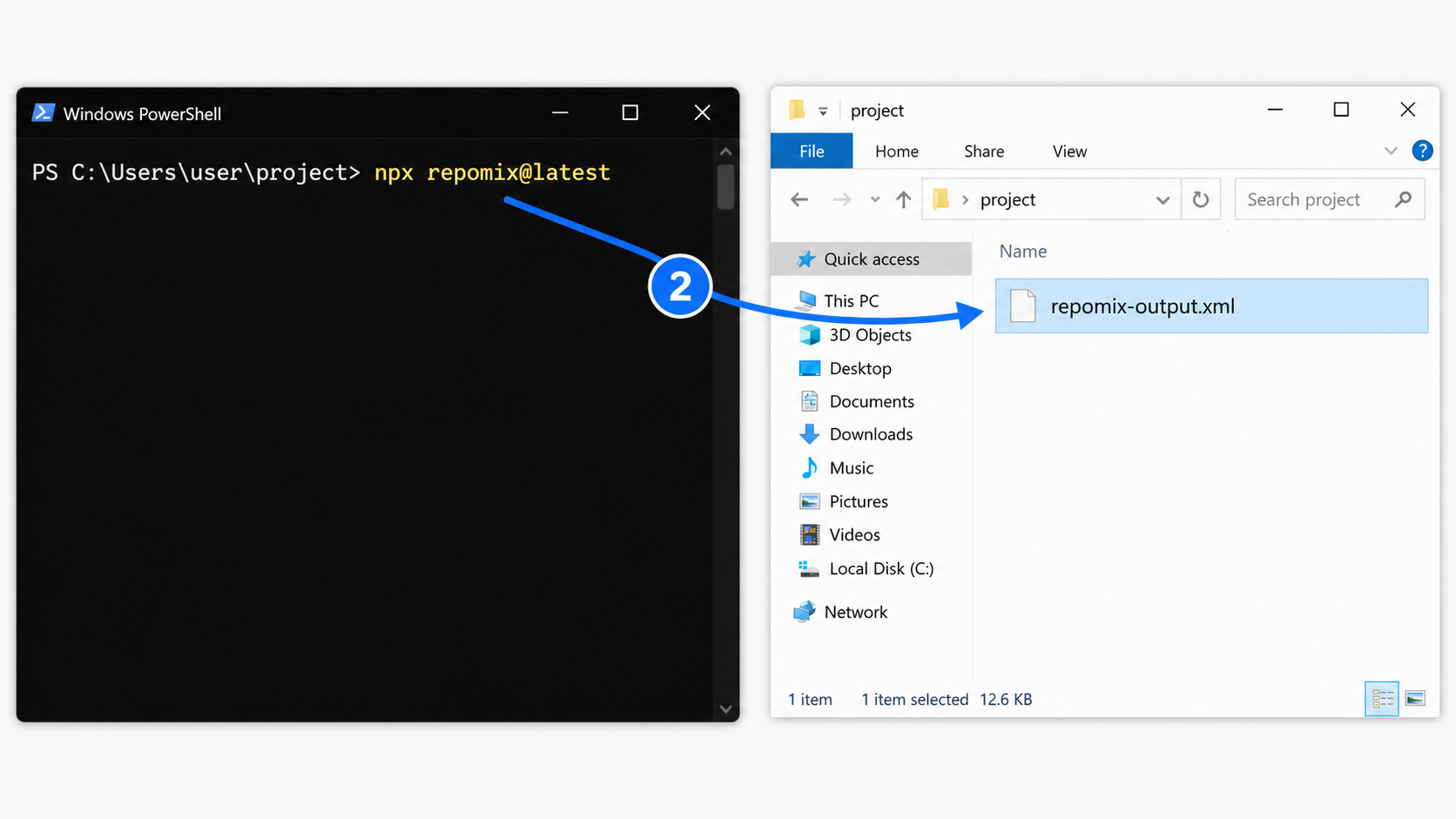Click the Pictures icon in sidebar

point(810,501)
